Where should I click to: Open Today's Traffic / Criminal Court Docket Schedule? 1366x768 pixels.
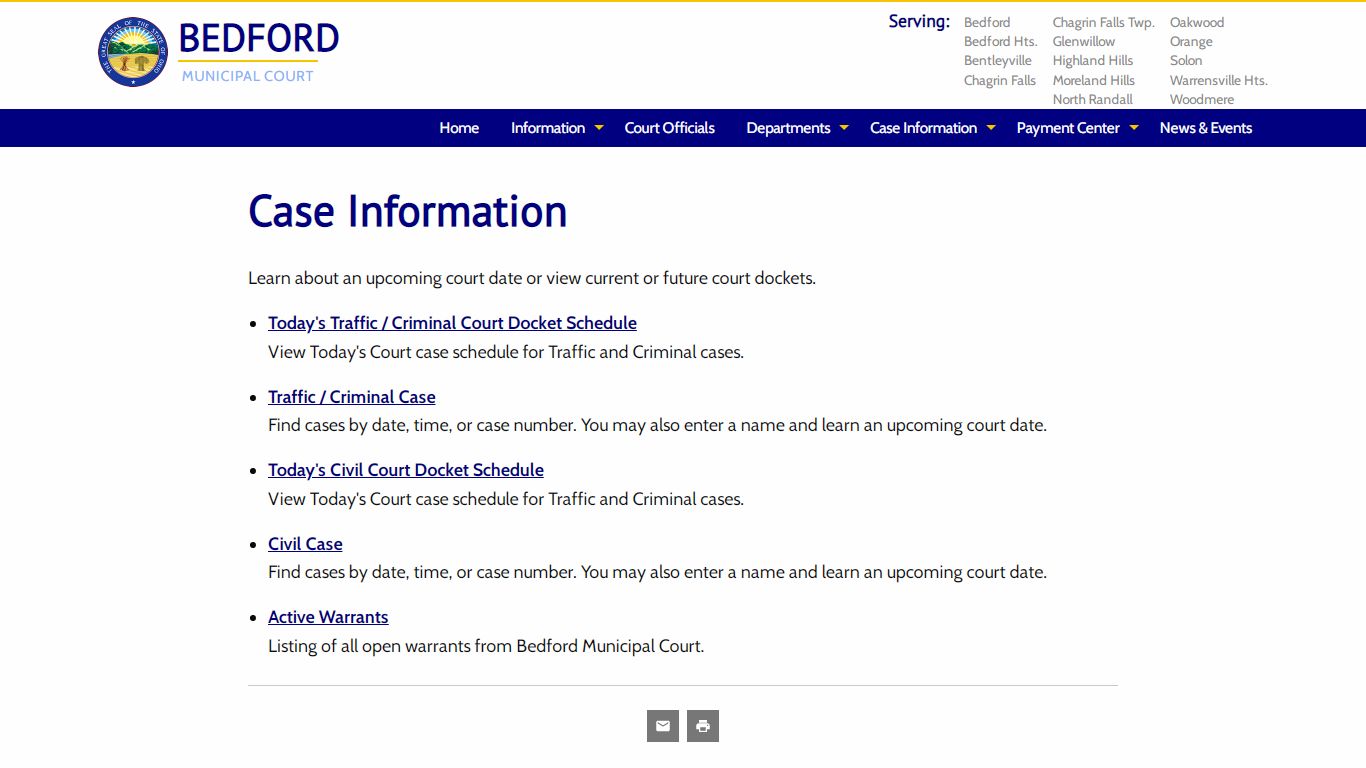click(452, 323)
